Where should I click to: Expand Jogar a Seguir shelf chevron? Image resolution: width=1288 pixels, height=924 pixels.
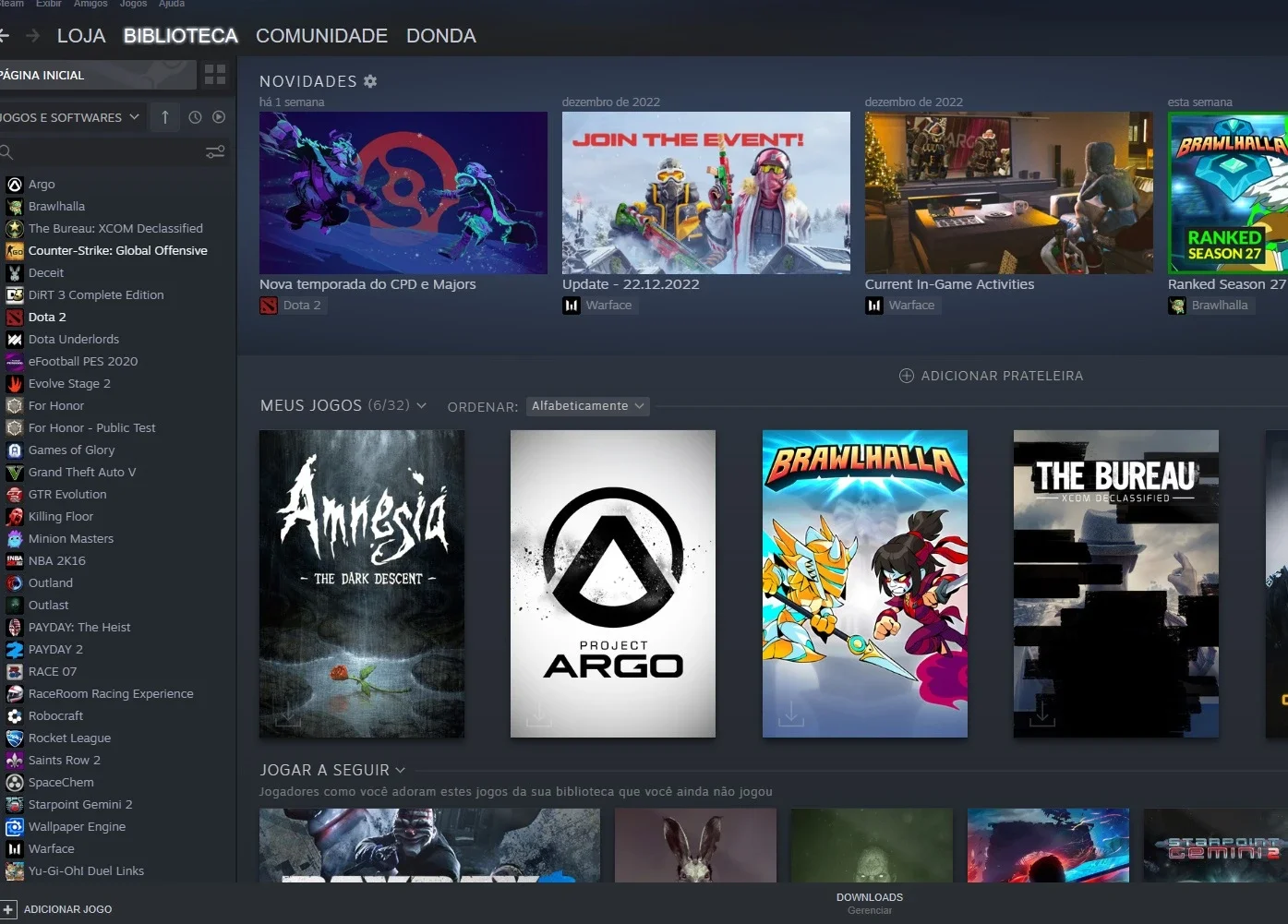[x=400, y=770]
